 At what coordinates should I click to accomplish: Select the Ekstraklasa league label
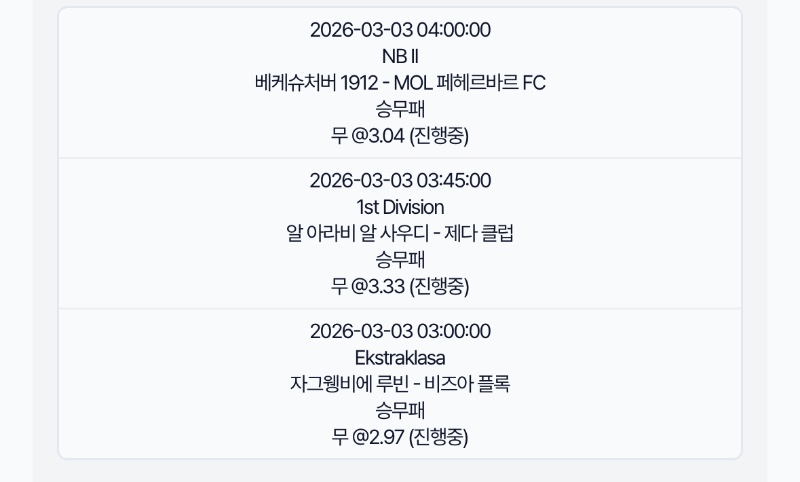click(400, 358)
